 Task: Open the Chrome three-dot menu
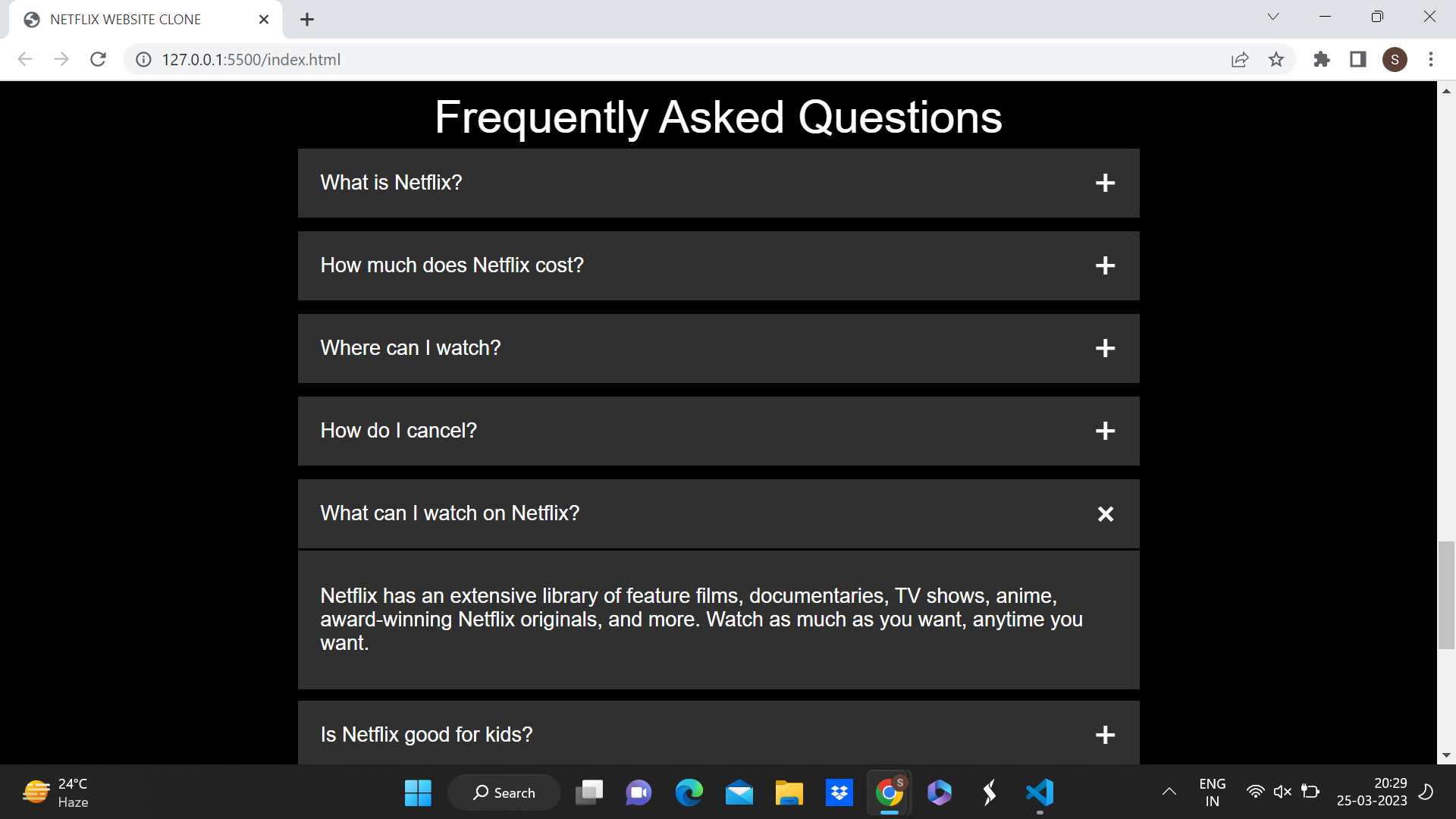pyautogui.click(x=1431, y=59)
